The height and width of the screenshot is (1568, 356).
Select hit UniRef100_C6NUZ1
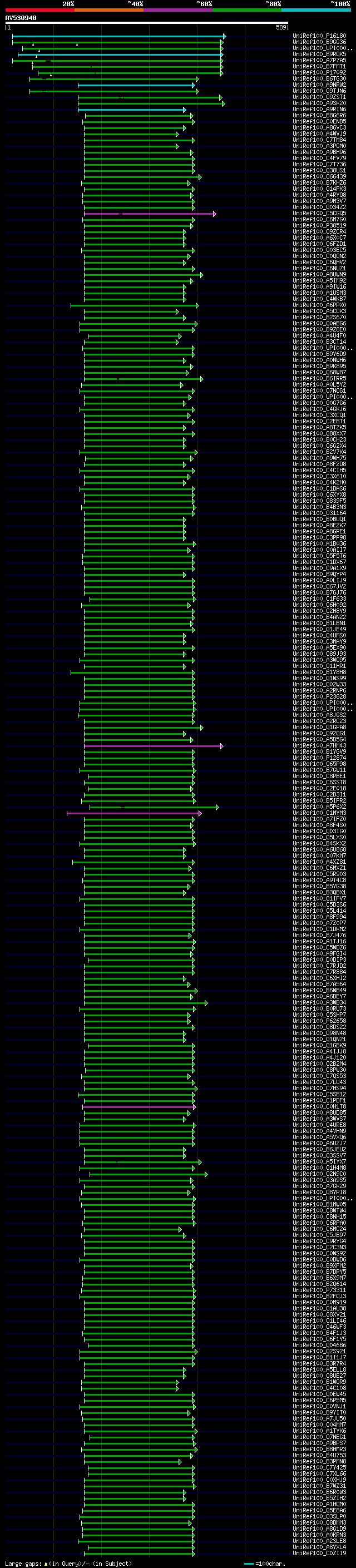[x=319, y=269]
